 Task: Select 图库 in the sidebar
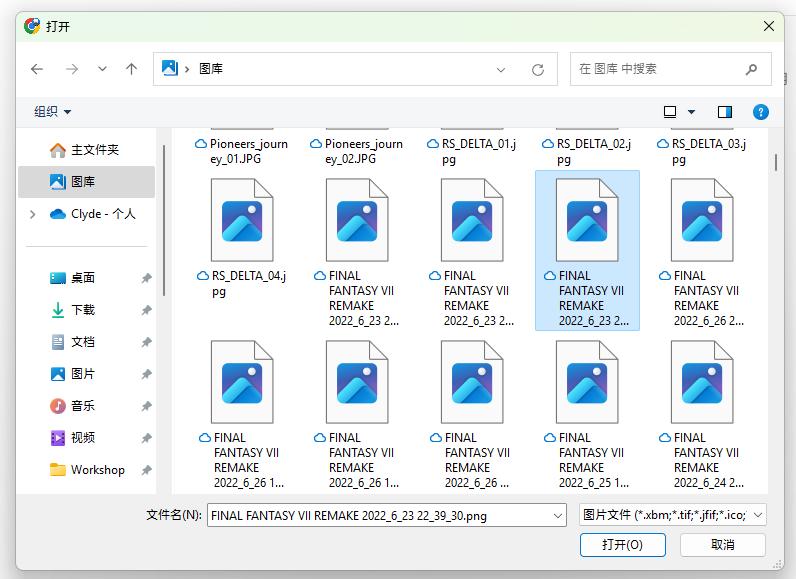(x=86, y=182)
